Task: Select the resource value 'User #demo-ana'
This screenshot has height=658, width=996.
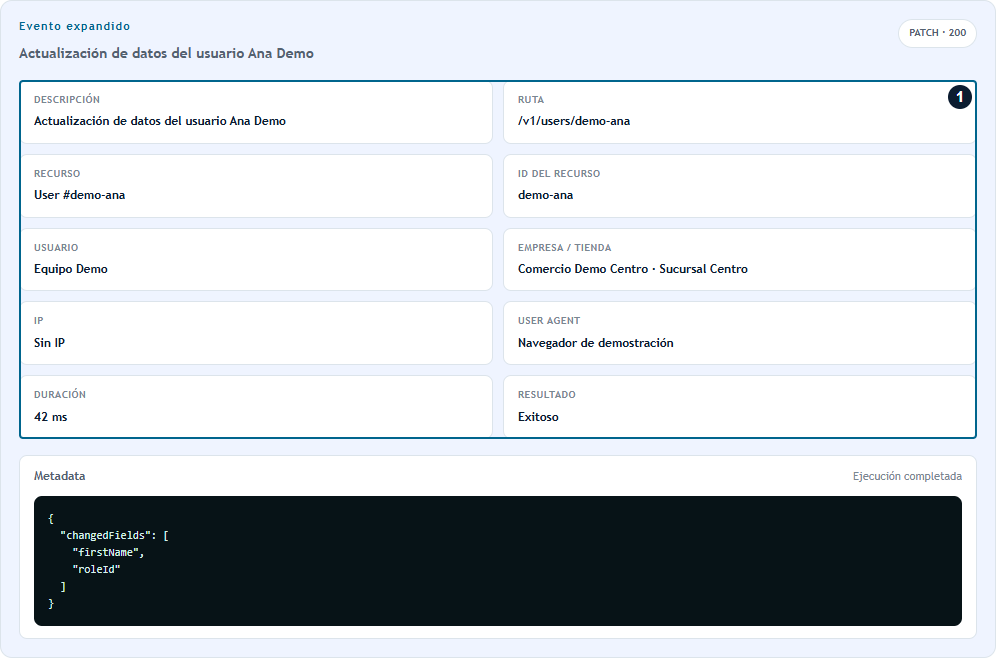Action: [x=79, y=195]
